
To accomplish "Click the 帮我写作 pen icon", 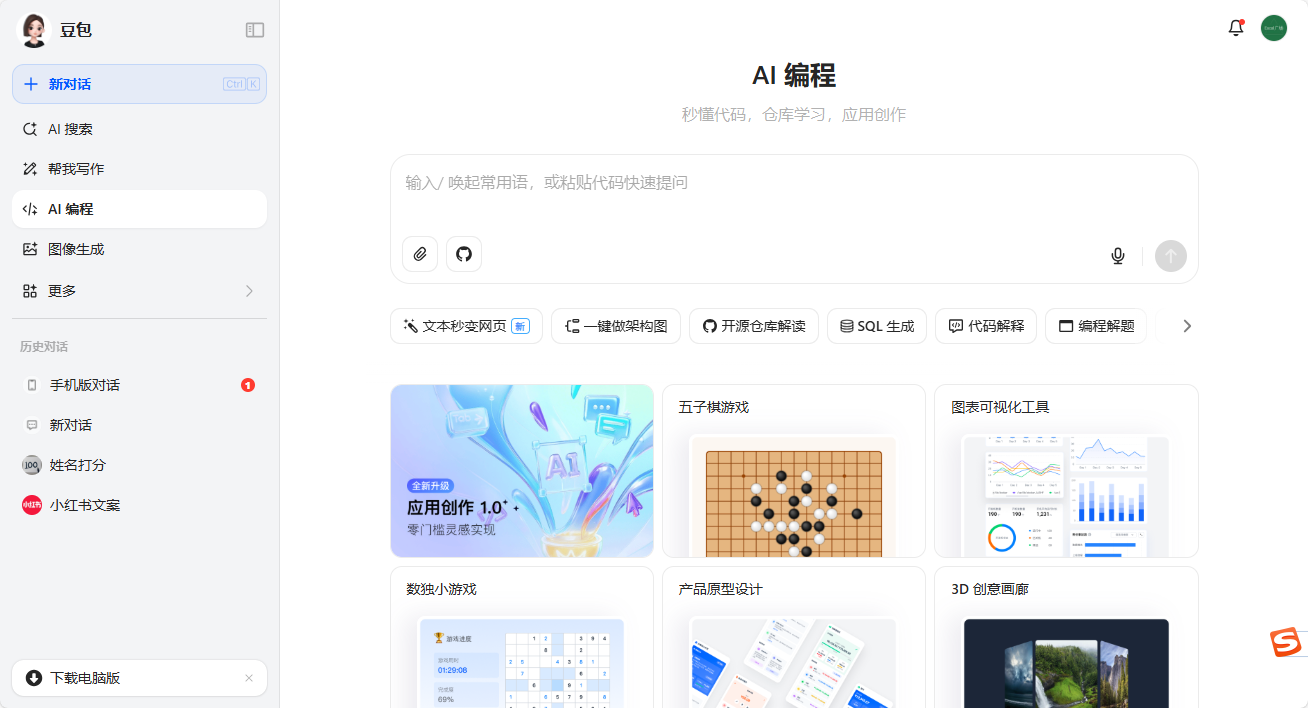I will point(30,169).
